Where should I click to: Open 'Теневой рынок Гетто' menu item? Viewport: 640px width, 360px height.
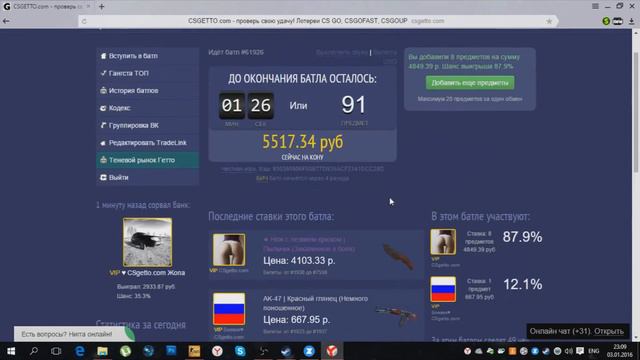point(148,160)
